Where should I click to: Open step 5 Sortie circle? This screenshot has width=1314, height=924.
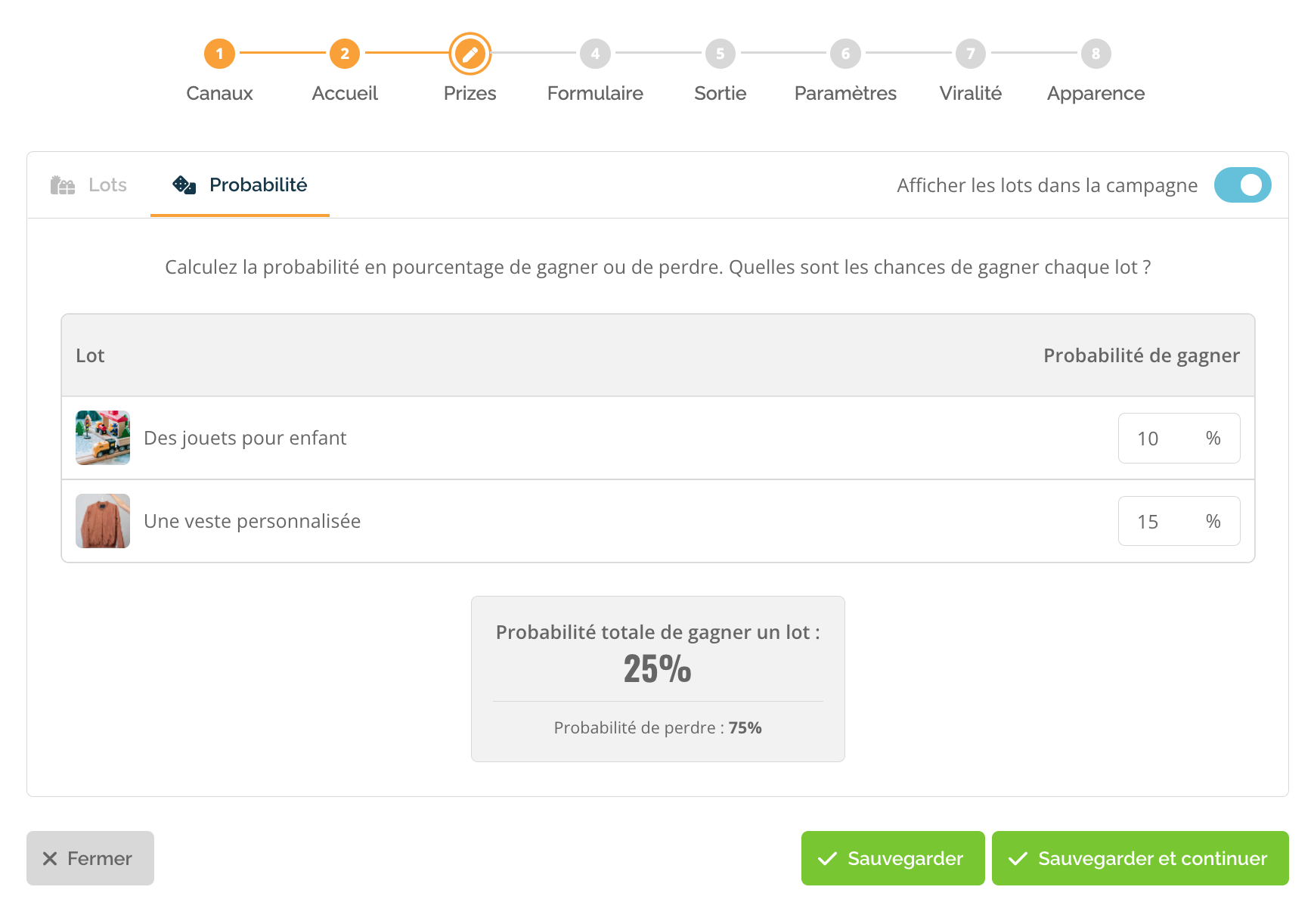point(720,54)
